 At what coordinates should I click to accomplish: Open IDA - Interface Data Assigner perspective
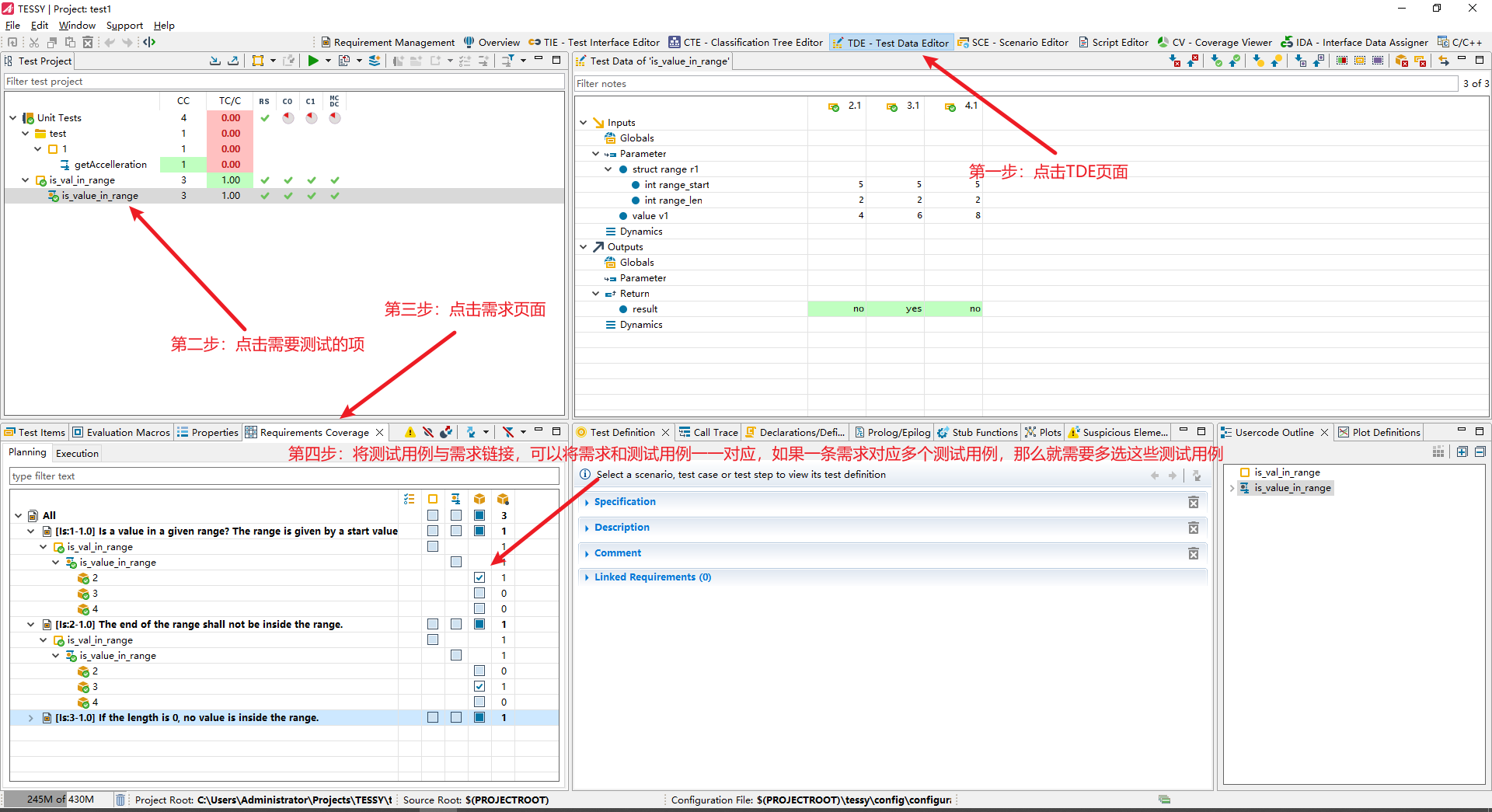[x=1355, y=43]
